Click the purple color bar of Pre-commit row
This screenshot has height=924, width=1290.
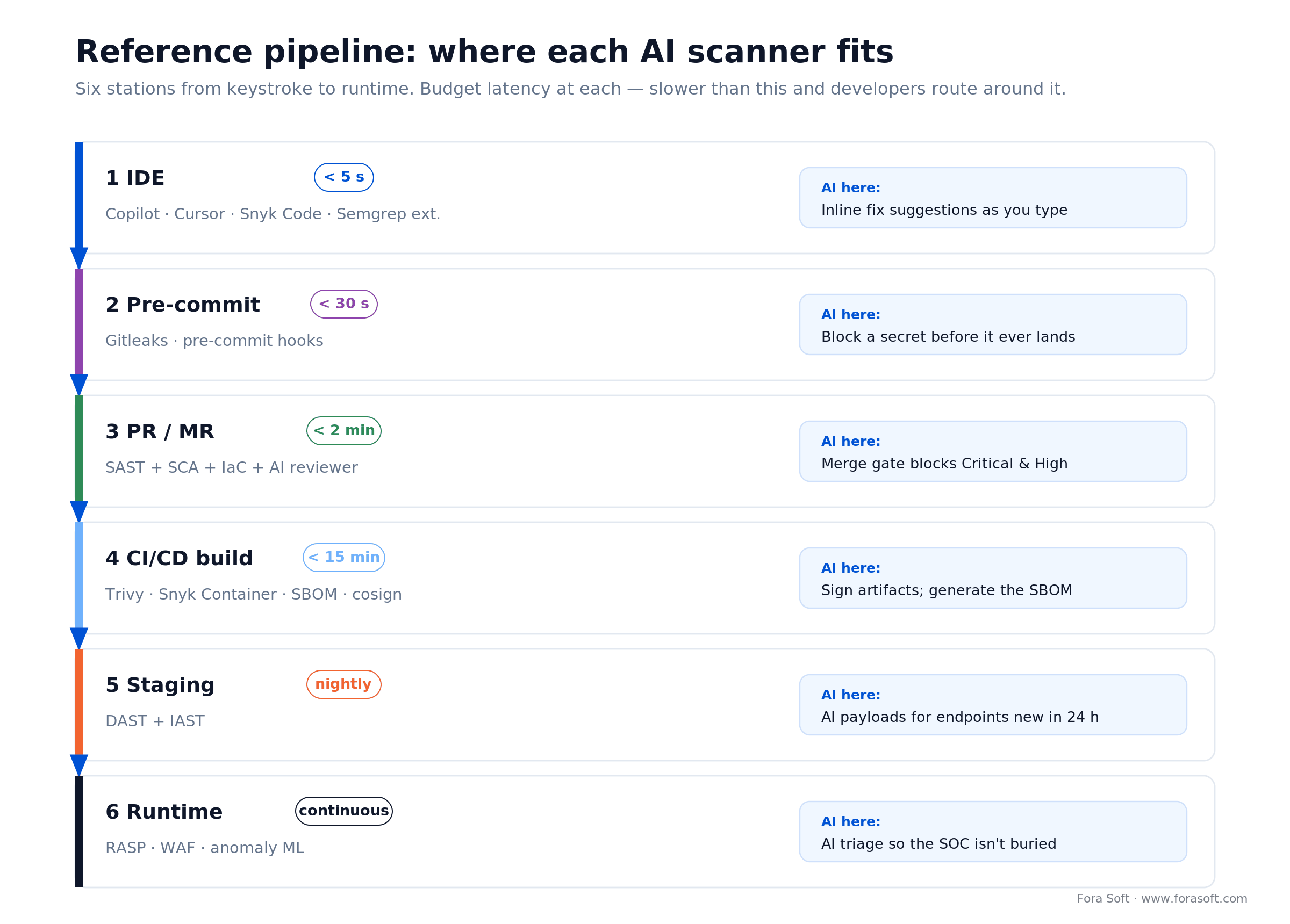[x=79, y=321]
